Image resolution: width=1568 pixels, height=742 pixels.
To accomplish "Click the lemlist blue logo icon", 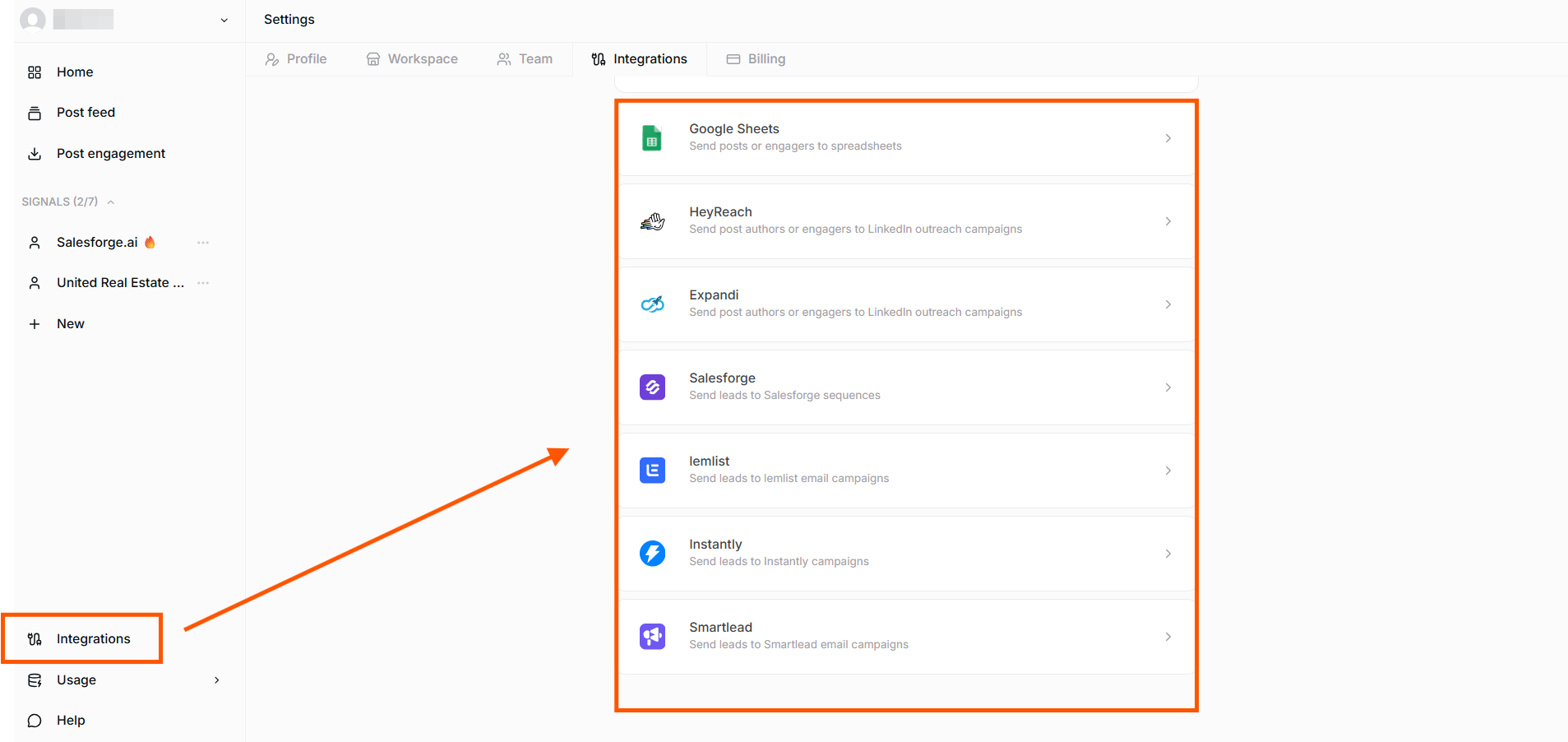I will pyautogui.click(x=652, y=471).
